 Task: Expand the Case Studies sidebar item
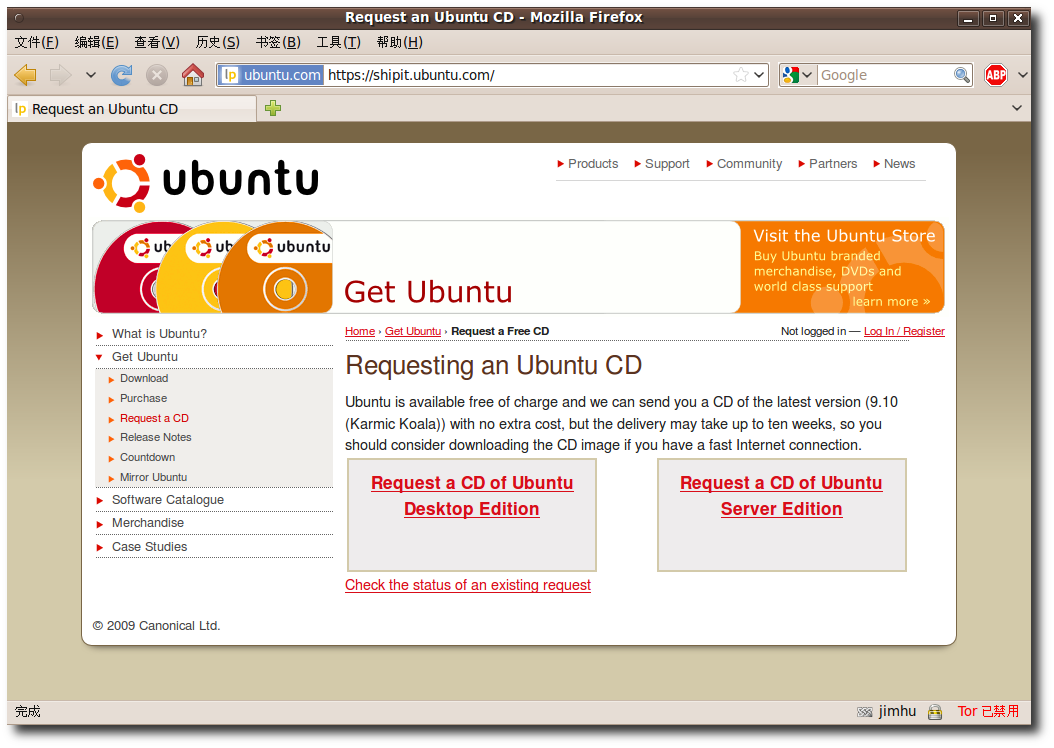click(149, 547)
